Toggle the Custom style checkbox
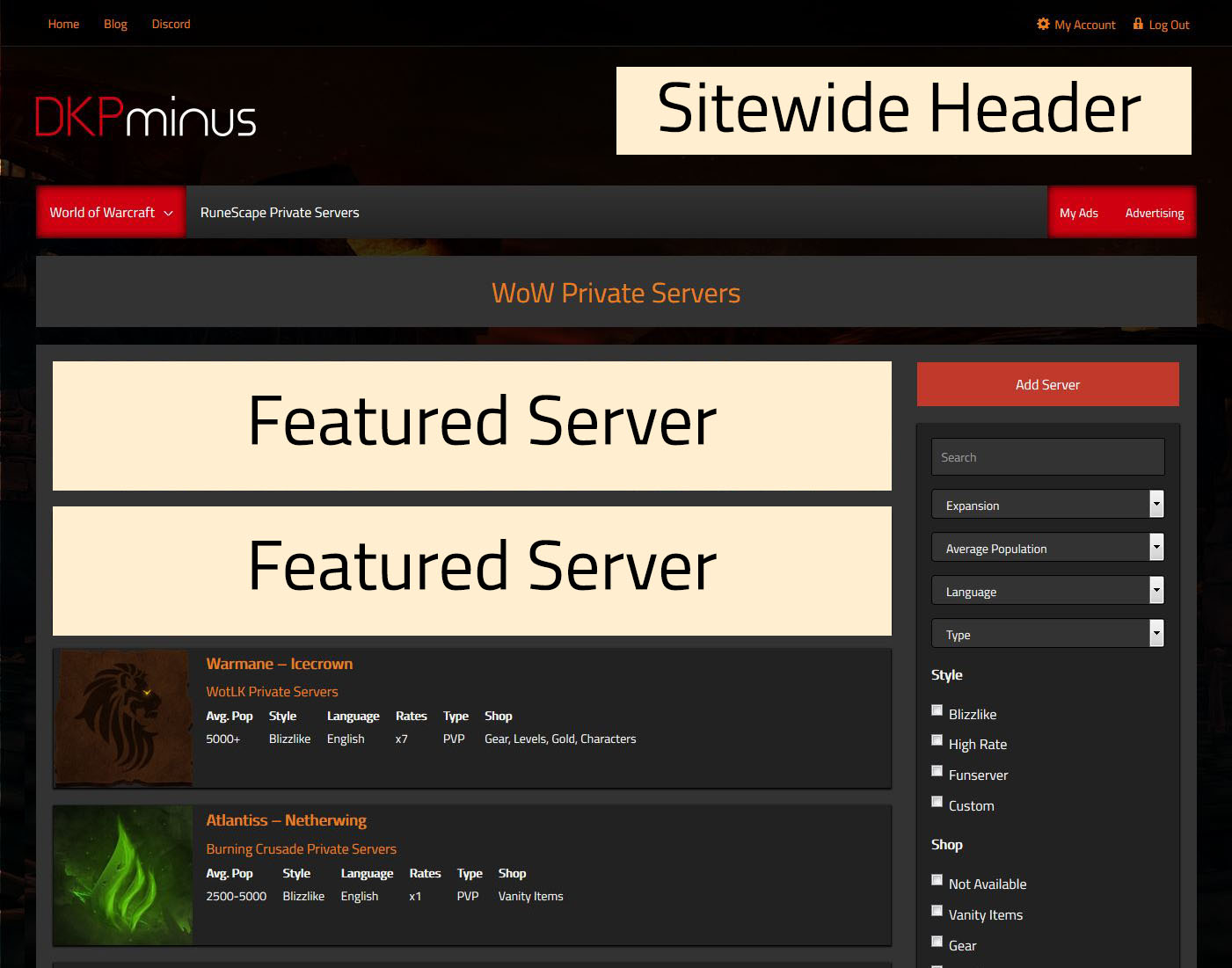This screenshot has width=1232, height=968. (x=937, y=802)
